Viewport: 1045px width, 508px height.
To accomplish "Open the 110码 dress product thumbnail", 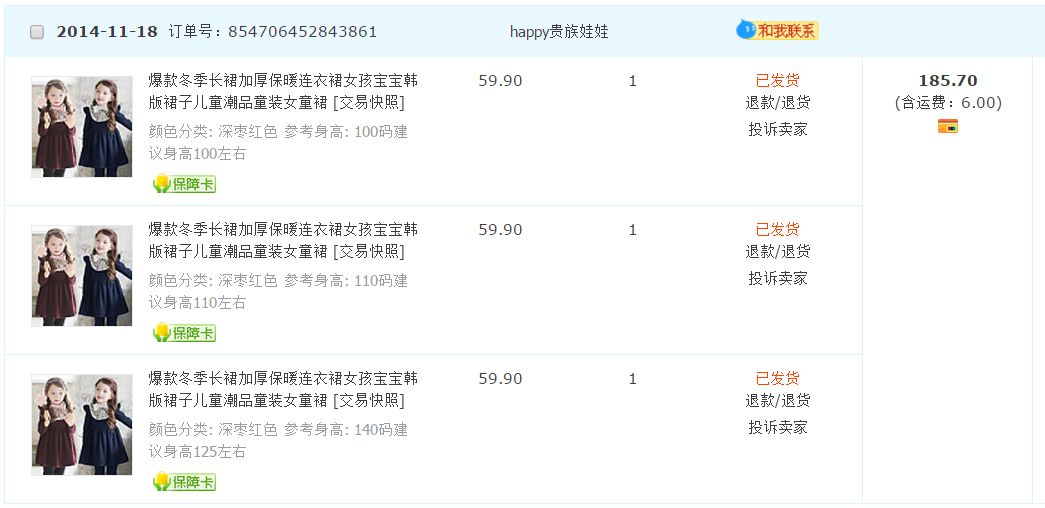I will click(x=82, y=276).
